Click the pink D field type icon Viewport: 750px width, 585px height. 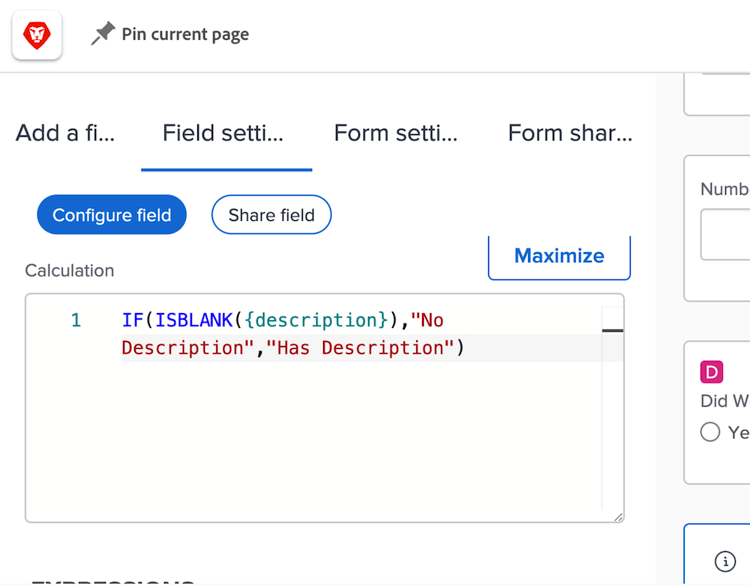[711, 372]
